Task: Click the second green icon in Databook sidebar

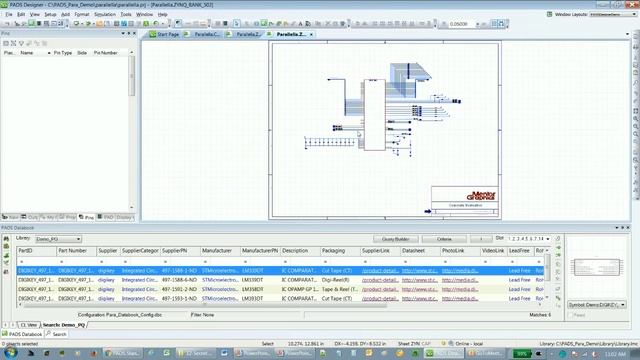Action: 6,247
